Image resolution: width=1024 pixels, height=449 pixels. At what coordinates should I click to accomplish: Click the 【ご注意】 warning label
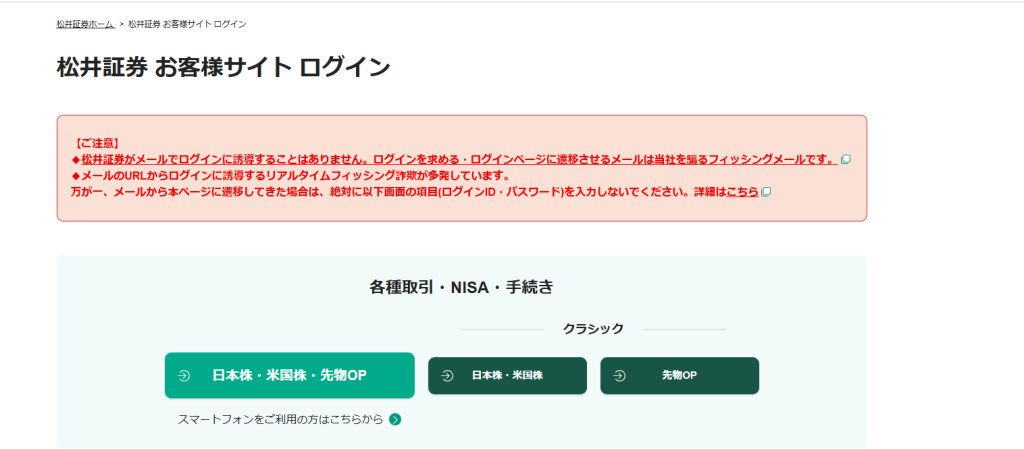pyautogui.click(x=97, y=144)
